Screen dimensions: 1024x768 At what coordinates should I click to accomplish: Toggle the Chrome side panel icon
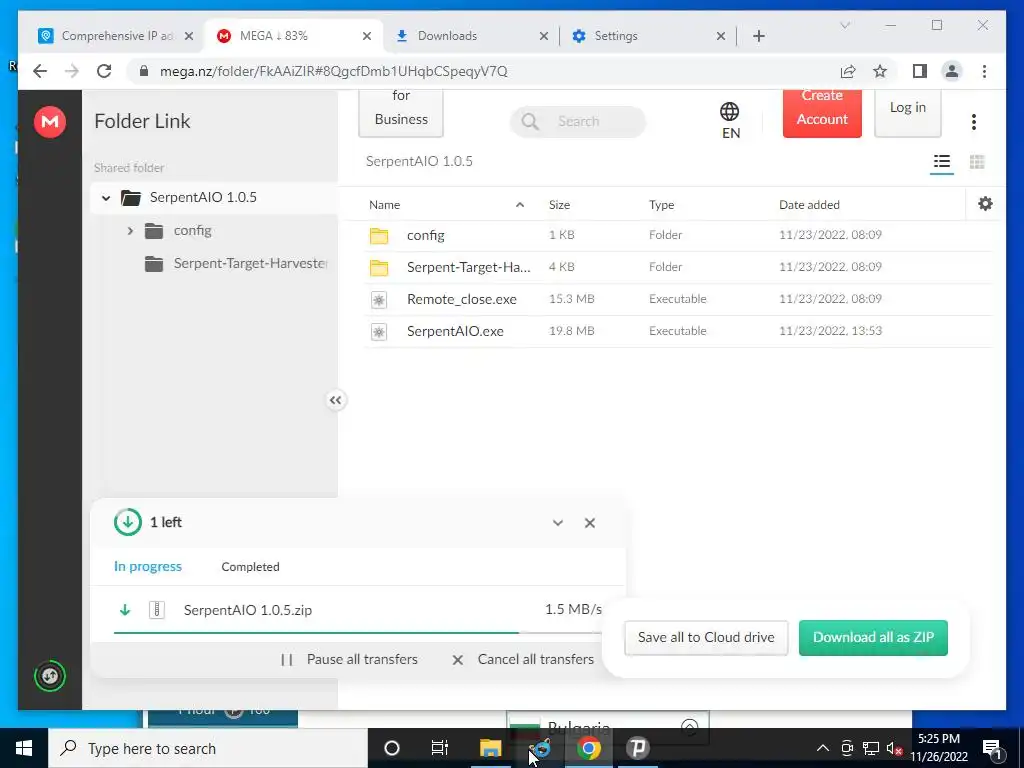point(920,71)
